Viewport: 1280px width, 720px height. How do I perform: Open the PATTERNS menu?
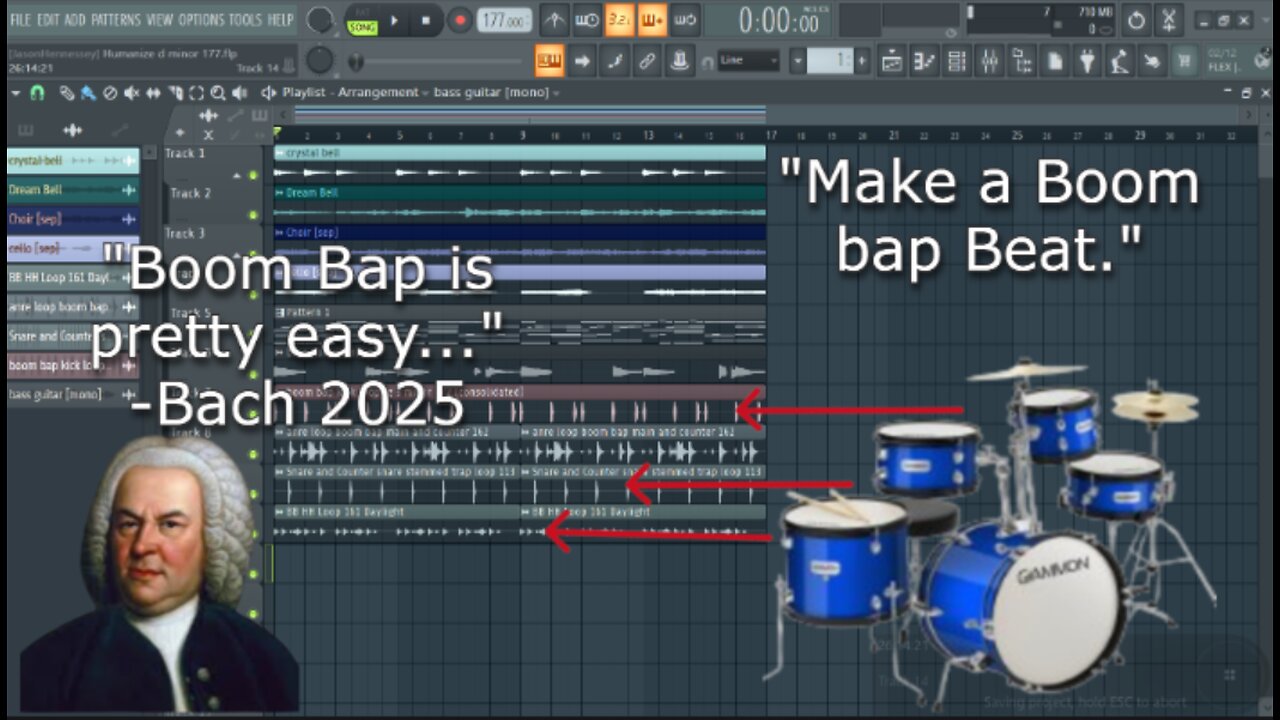point(117,19)
